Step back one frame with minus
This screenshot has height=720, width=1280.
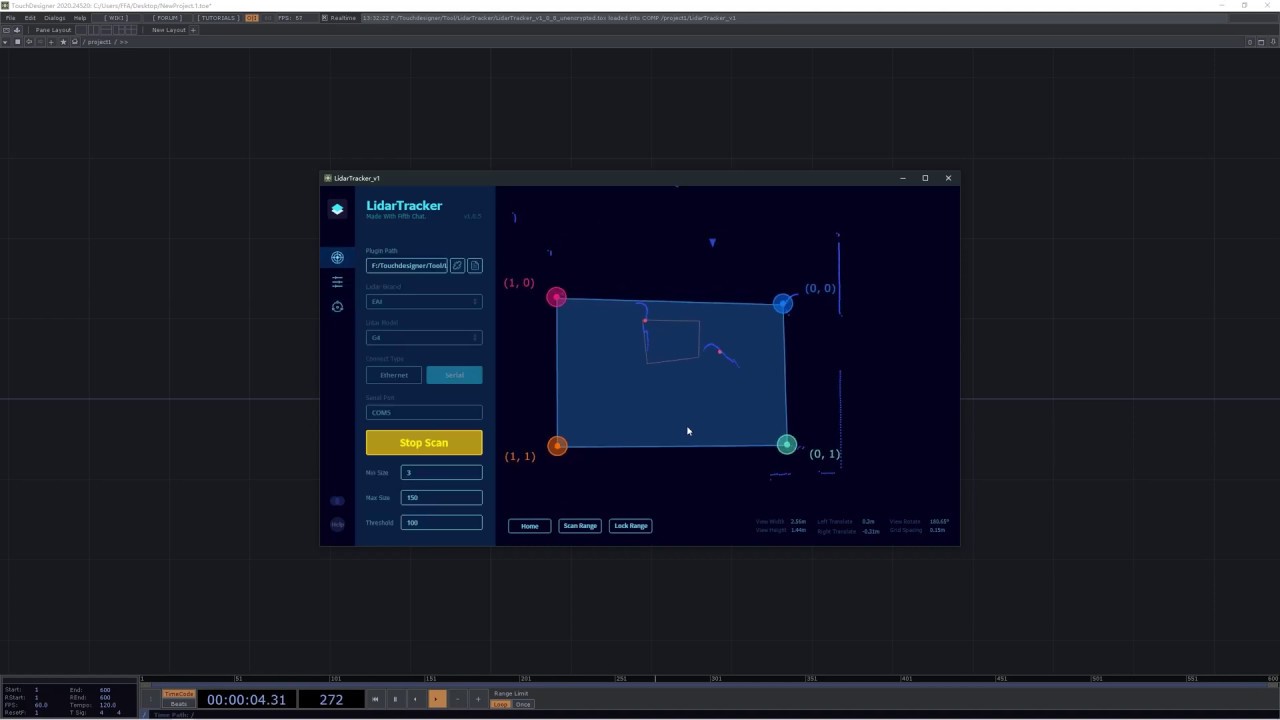[457, 699]
